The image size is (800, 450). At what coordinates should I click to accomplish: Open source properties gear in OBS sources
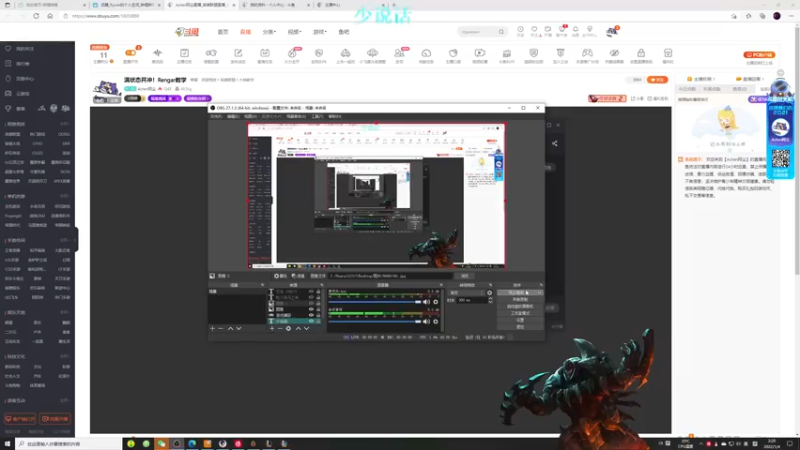288,329
